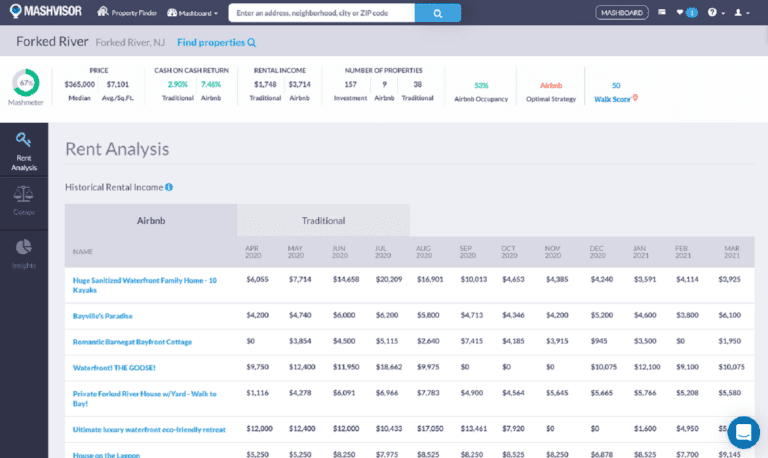
Task: Click the Find properties link
Action: click(x=216, y=42)
